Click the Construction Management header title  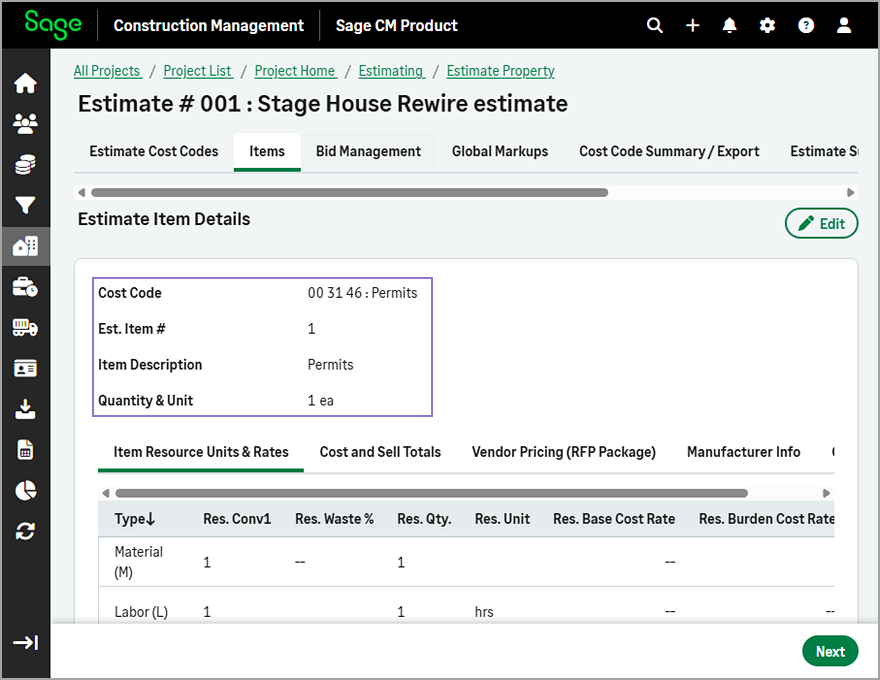pyautogui.click(x=209, y=26)
